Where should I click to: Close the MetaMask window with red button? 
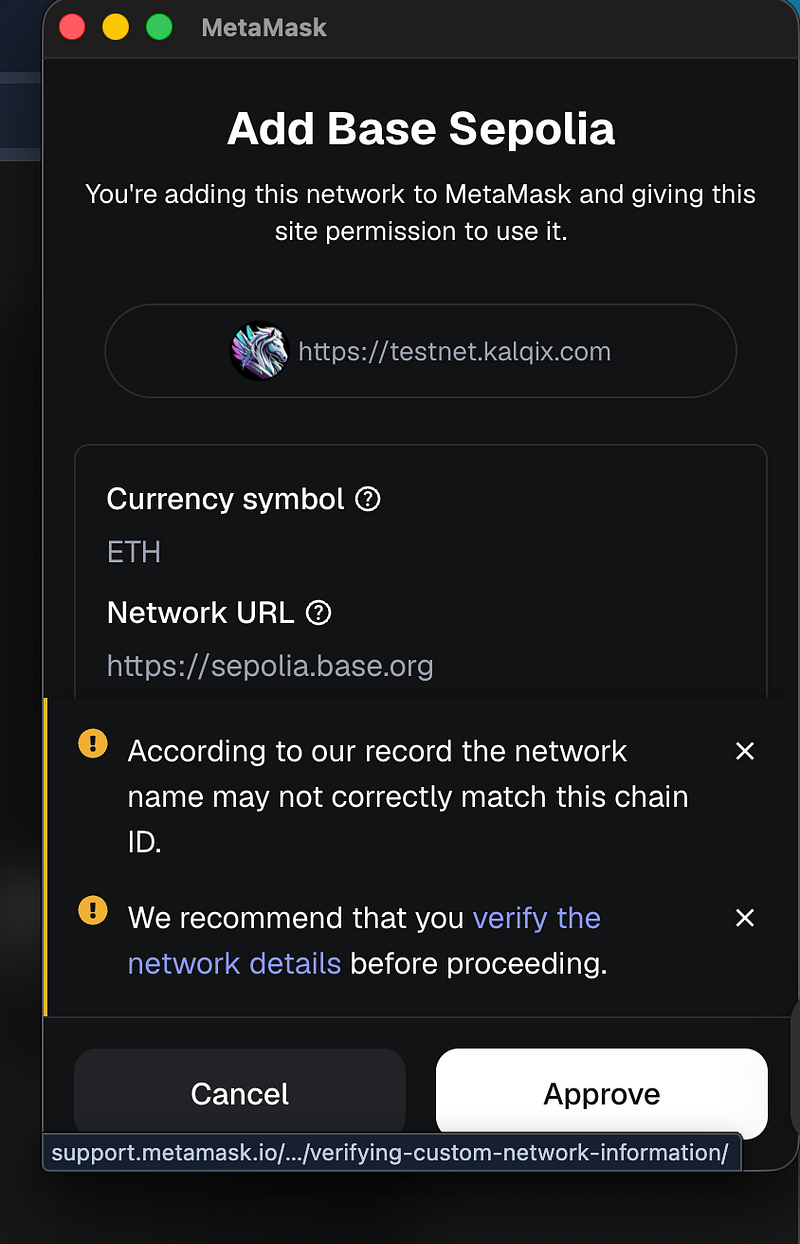tap(72, 27)
